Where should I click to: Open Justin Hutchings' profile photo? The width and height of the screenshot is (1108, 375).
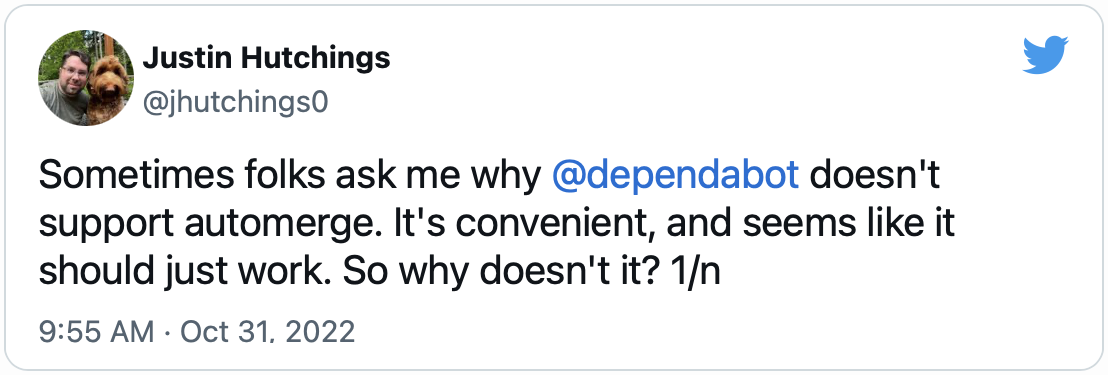coord(86,78)
